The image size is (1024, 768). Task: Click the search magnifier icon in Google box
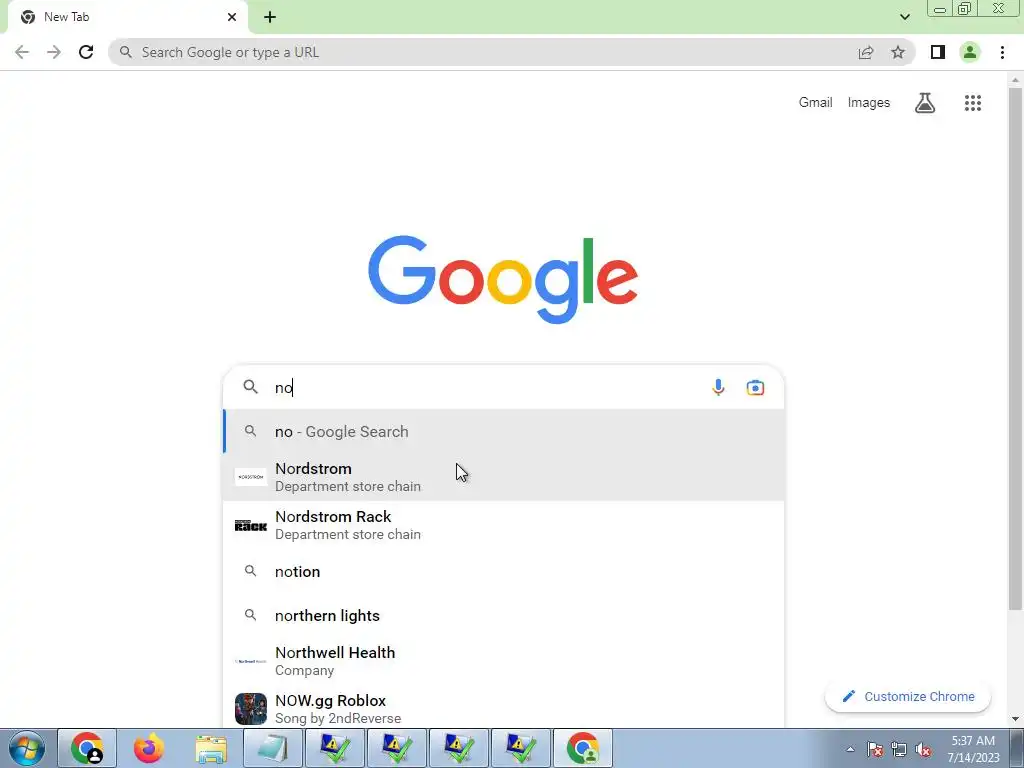(x=251, y=387)
